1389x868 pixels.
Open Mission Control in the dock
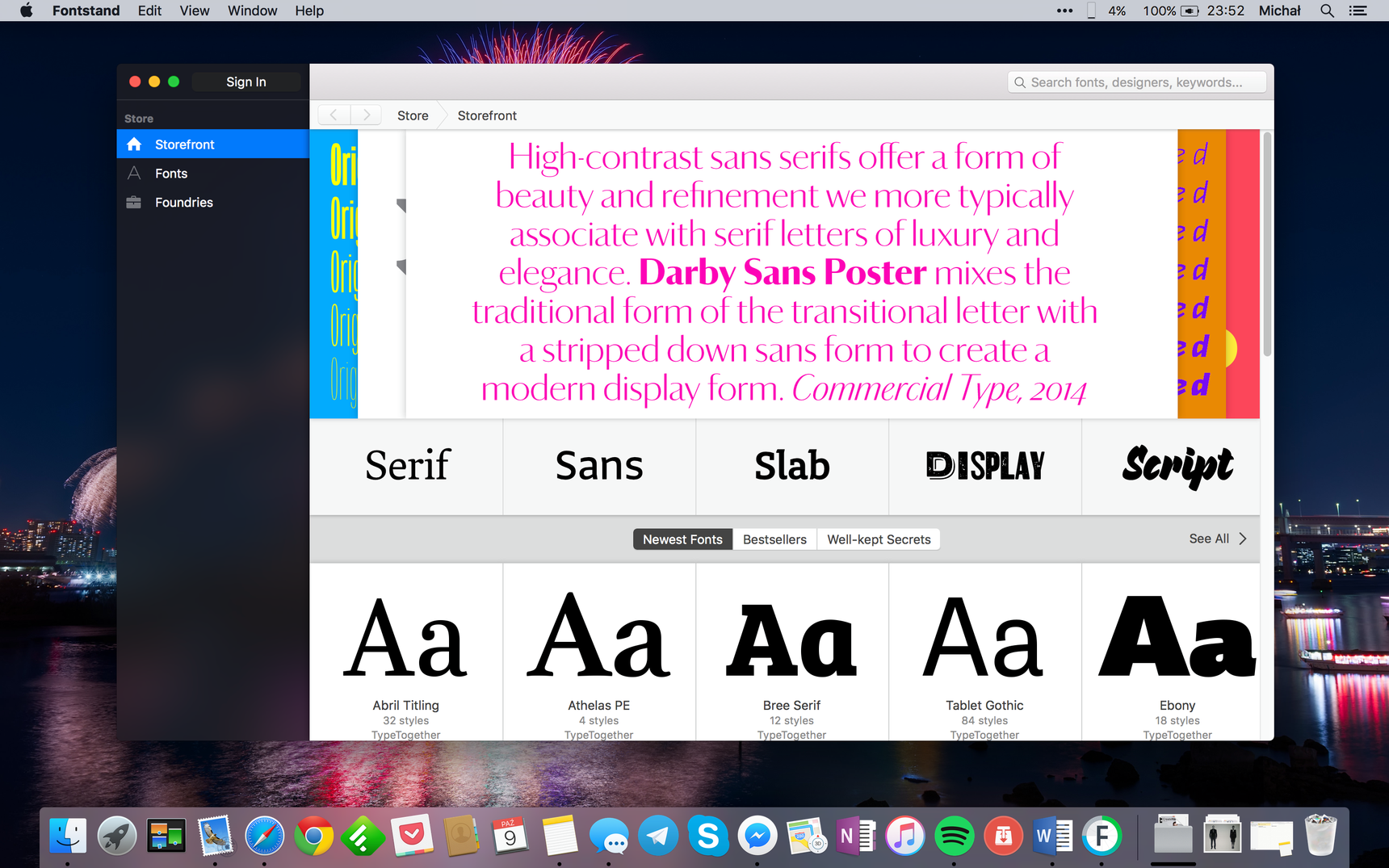166,836
